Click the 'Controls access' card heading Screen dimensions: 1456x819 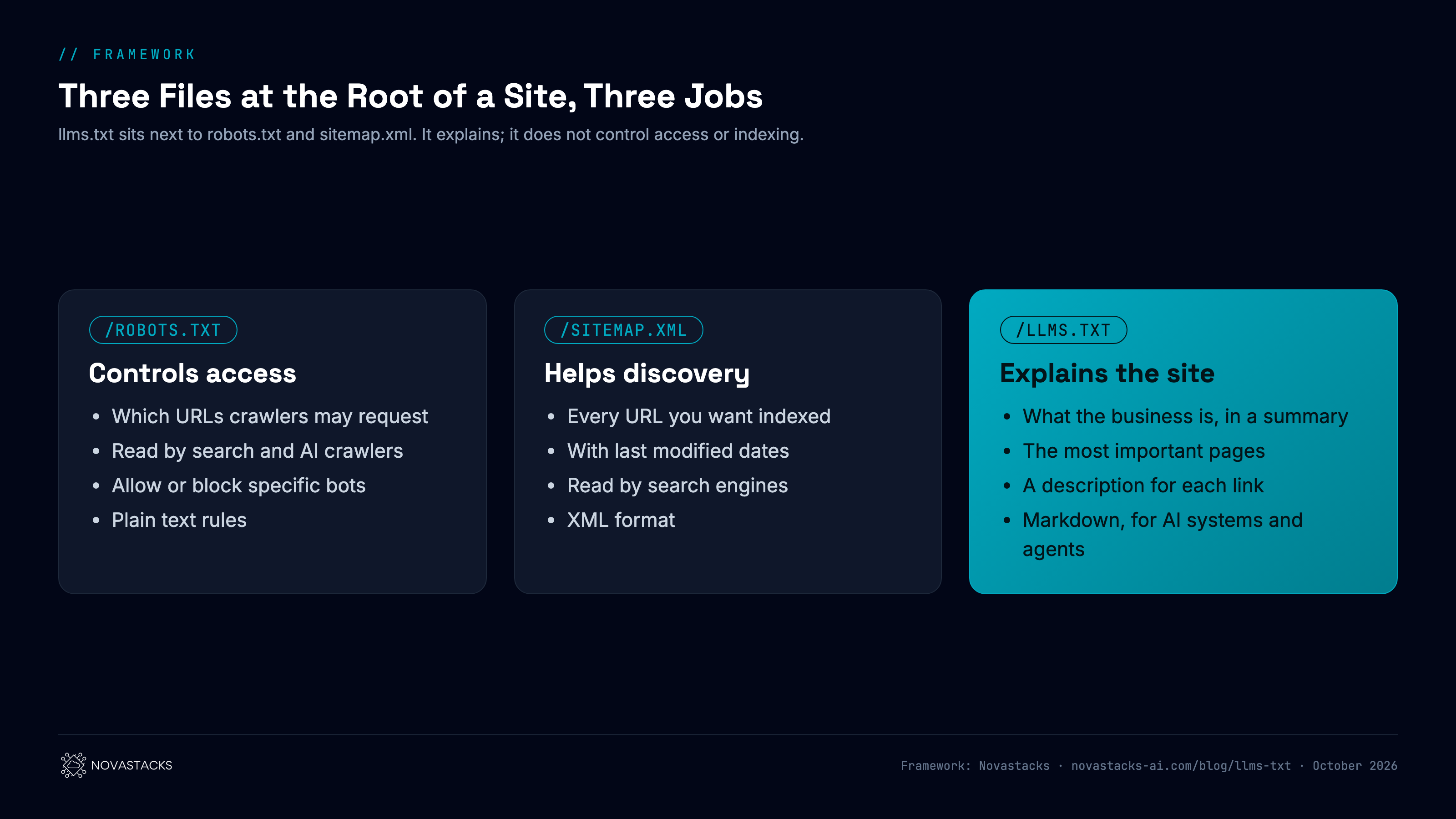[192, 373]
